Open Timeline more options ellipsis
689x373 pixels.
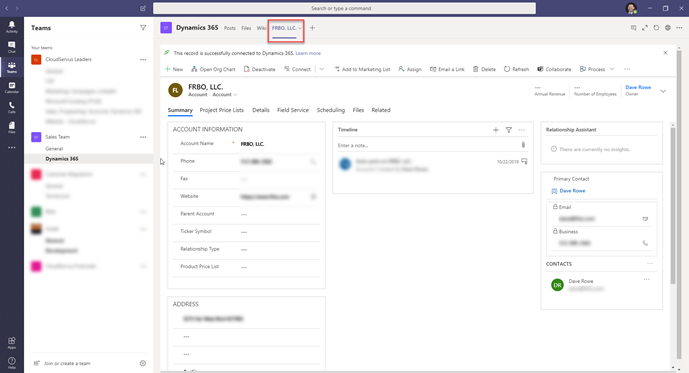pos(522,130)
